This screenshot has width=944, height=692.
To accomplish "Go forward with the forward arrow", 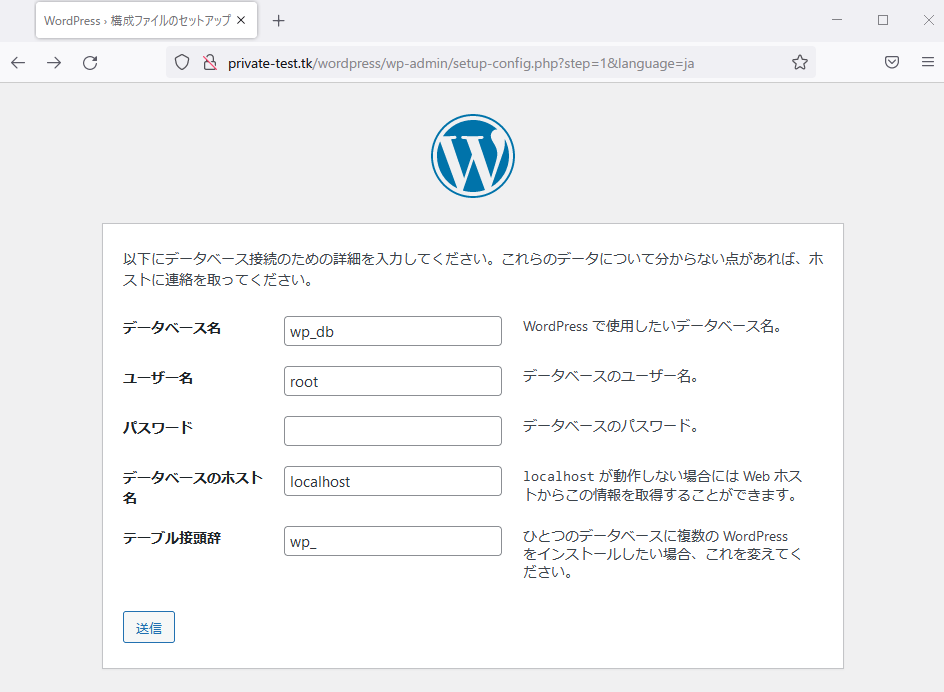I will 54,63.
